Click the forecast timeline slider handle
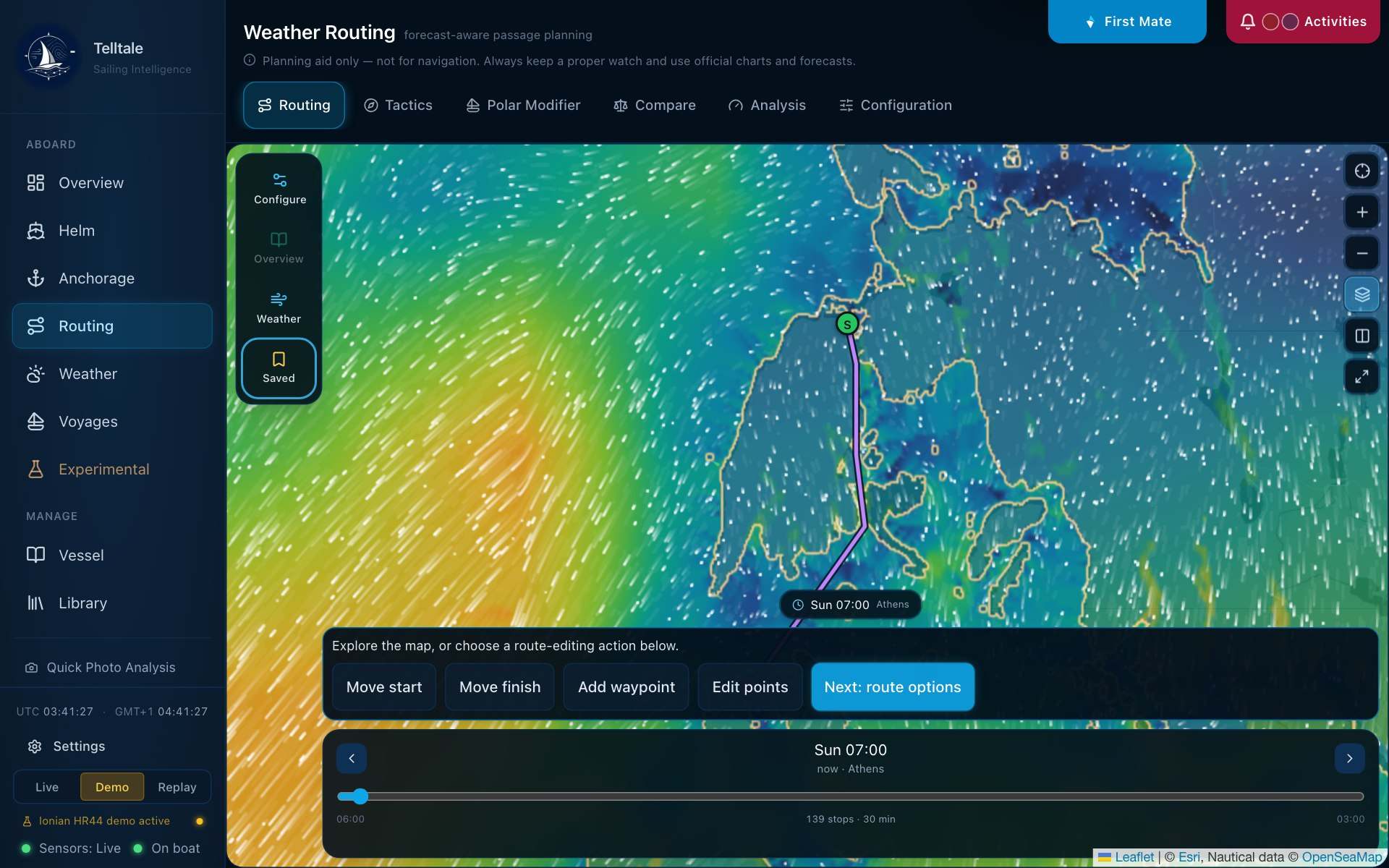The image size is (1389, 868). [360, 796]
